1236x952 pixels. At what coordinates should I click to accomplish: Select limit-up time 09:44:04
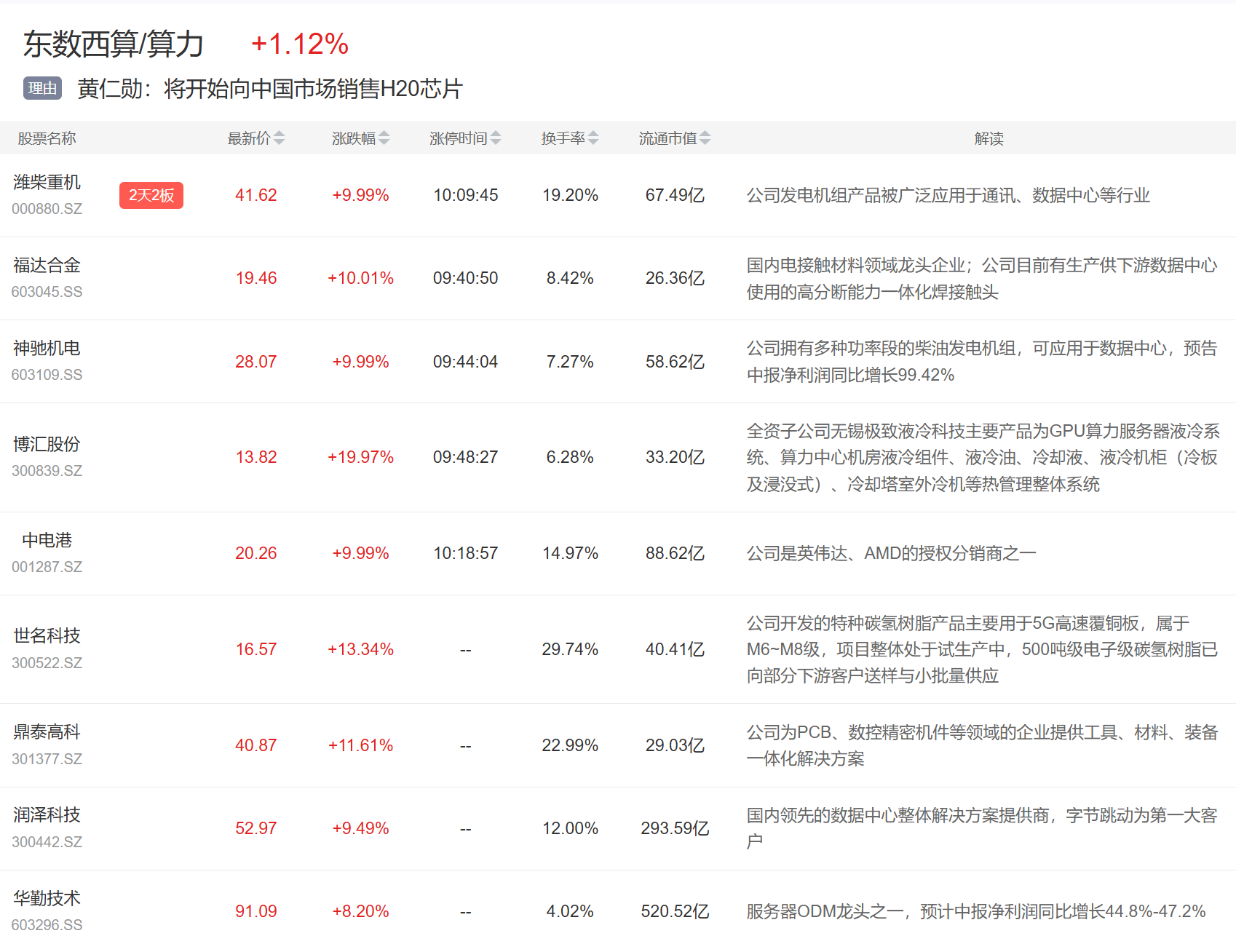466,362
